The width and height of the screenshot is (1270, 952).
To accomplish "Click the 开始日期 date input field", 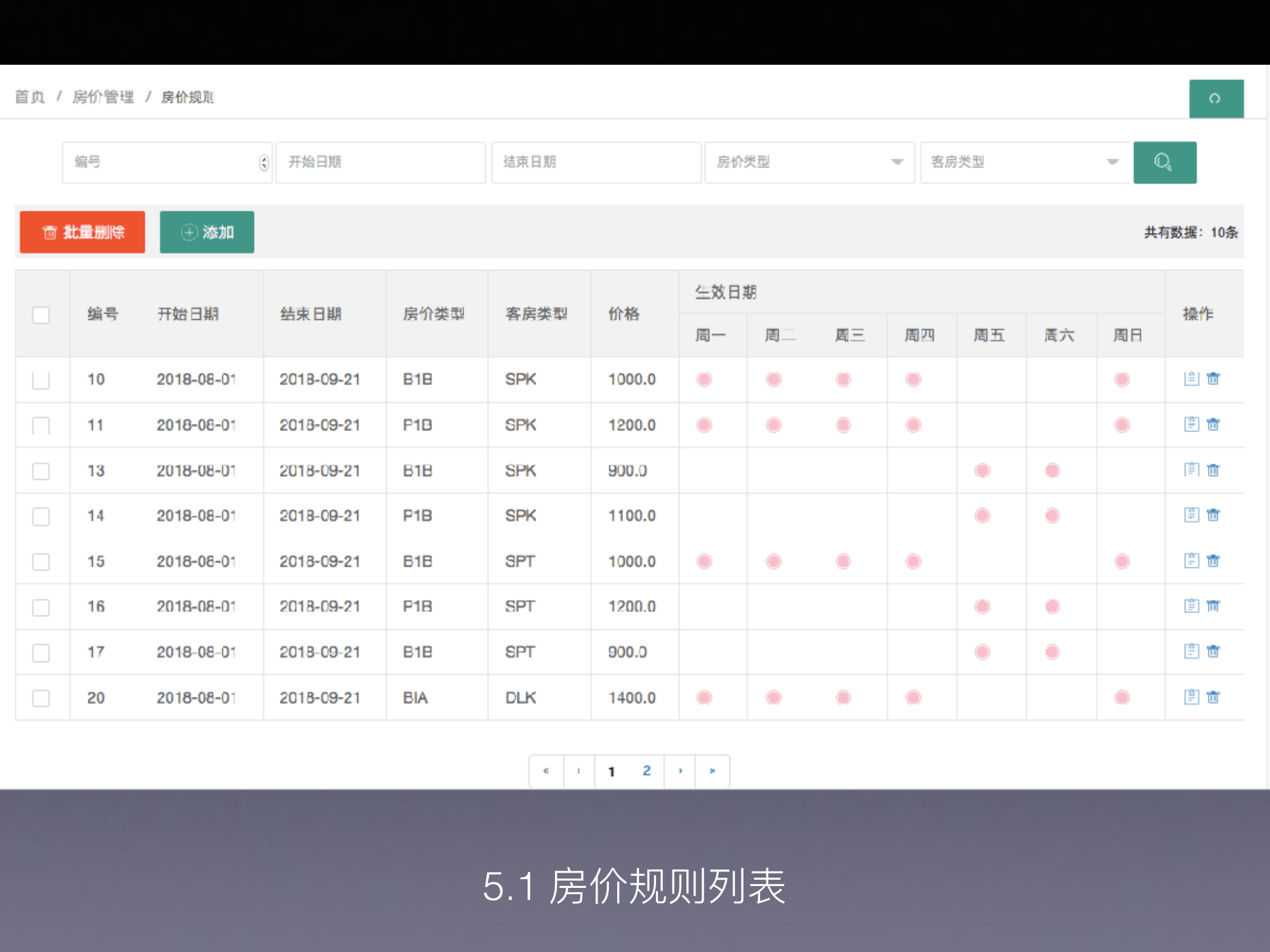I will [380, 162].
